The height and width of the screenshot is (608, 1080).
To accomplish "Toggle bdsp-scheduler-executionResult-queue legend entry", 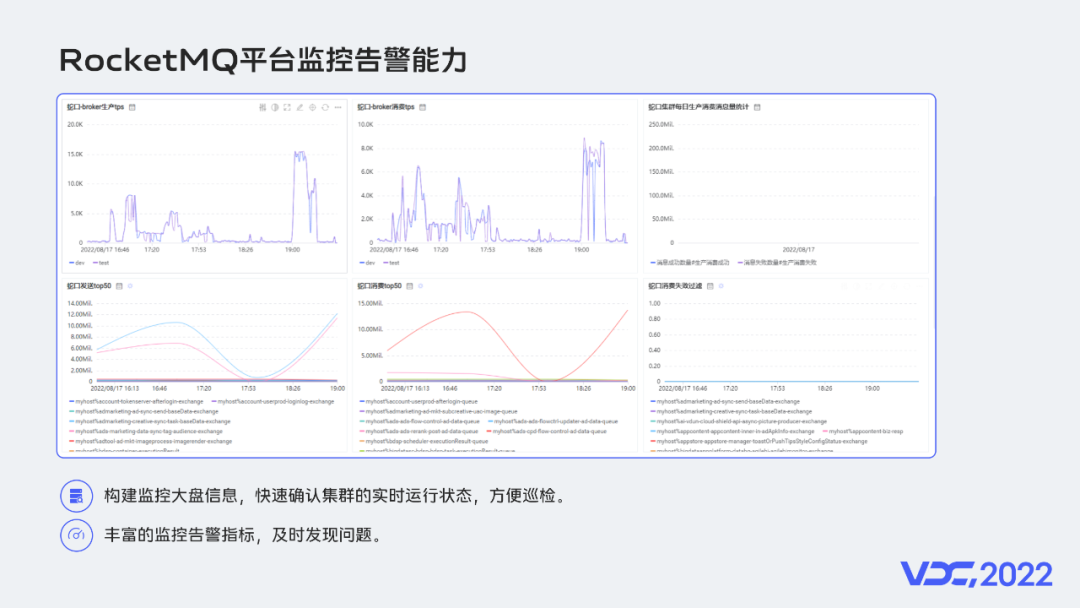I will (x=424, y=441).
